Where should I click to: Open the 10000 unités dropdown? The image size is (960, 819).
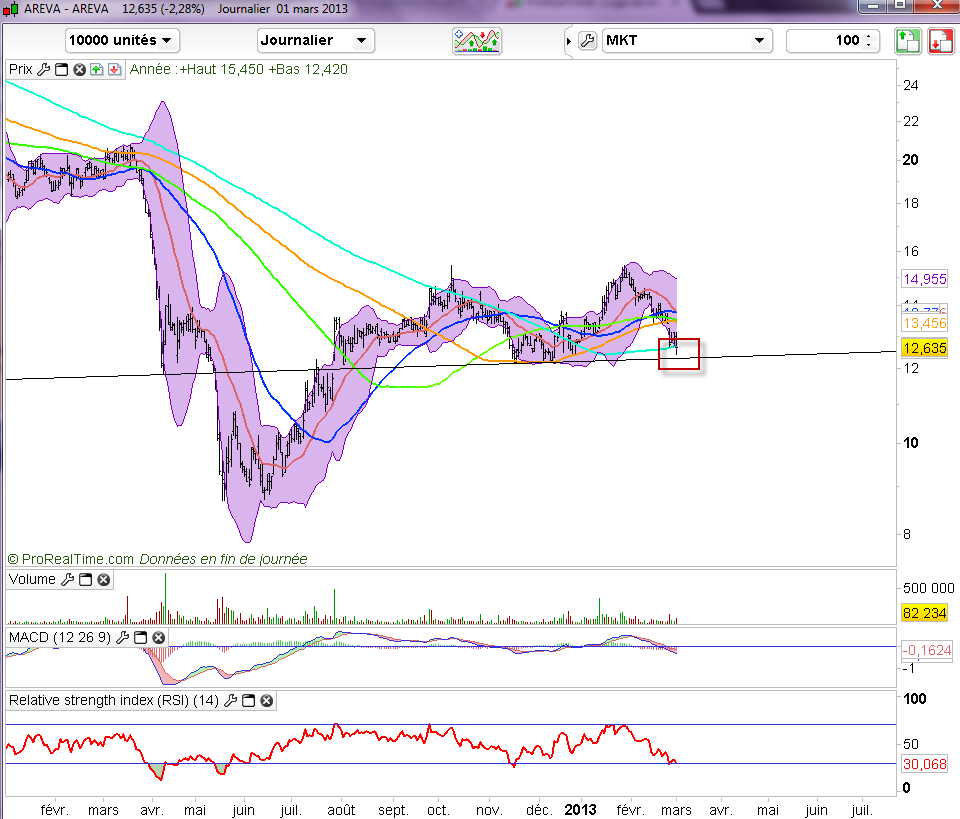(x=122, y=41)
